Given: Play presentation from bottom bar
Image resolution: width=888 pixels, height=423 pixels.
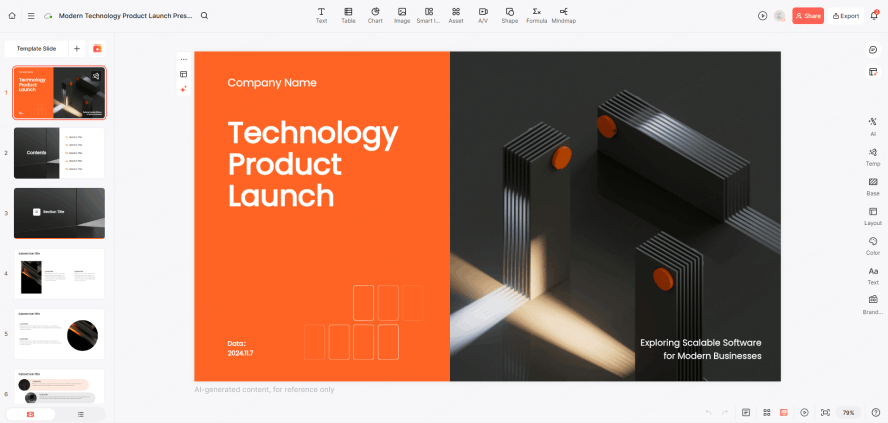Looking at the screenshot, I should [x=804, y=412].
